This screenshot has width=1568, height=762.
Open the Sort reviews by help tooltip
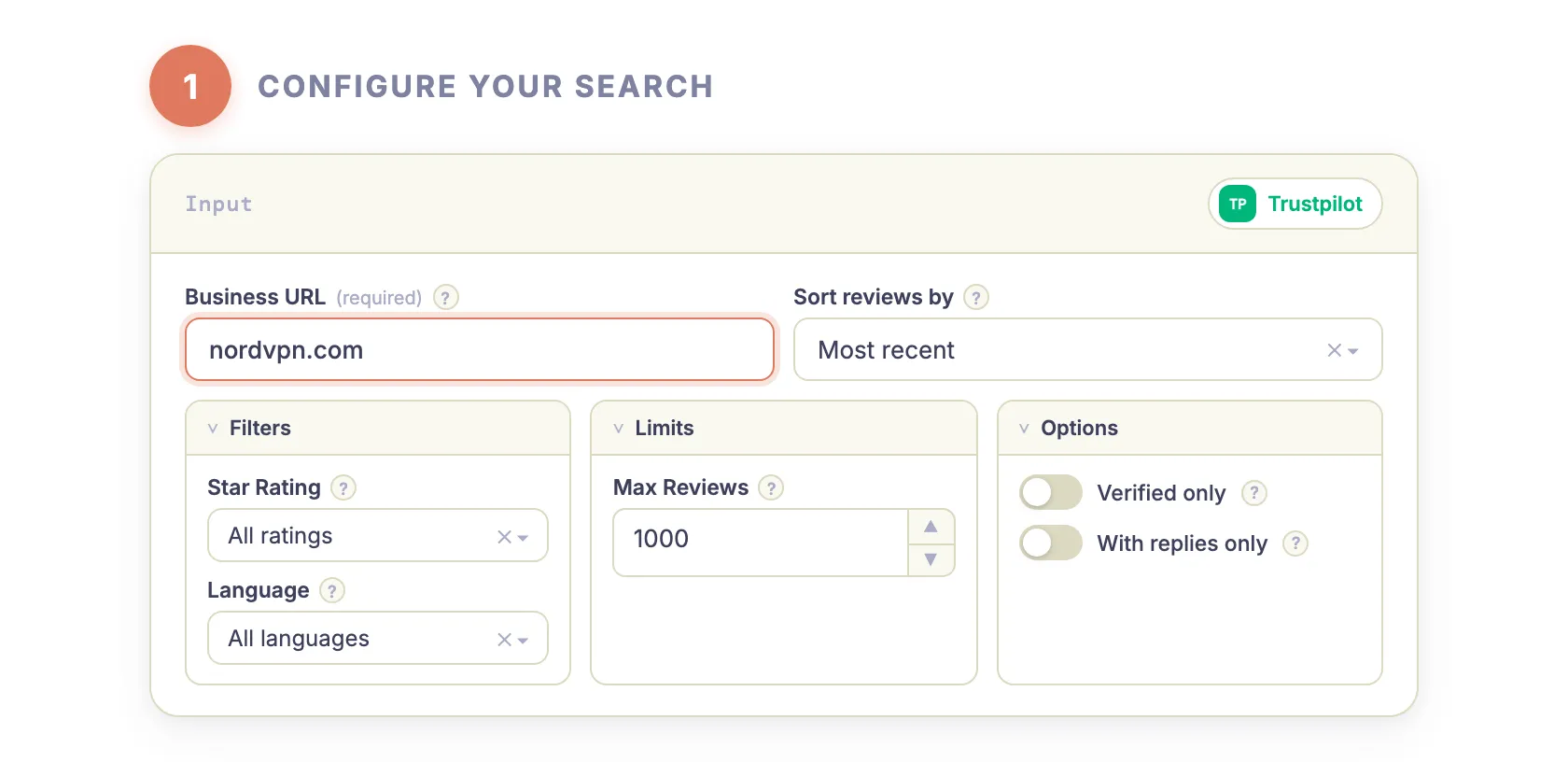point(976,297)
